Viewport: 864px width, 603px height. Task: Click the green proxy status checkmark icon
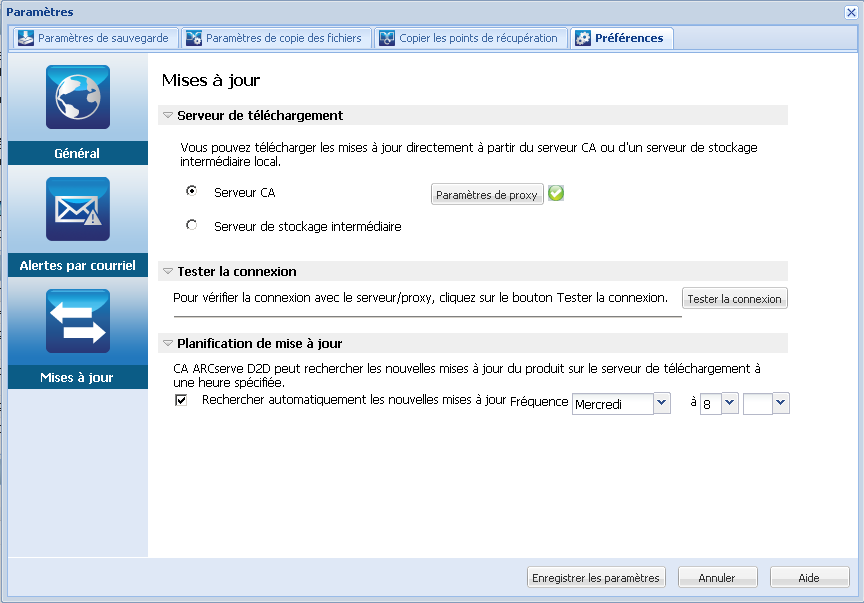tap(556, 193)
